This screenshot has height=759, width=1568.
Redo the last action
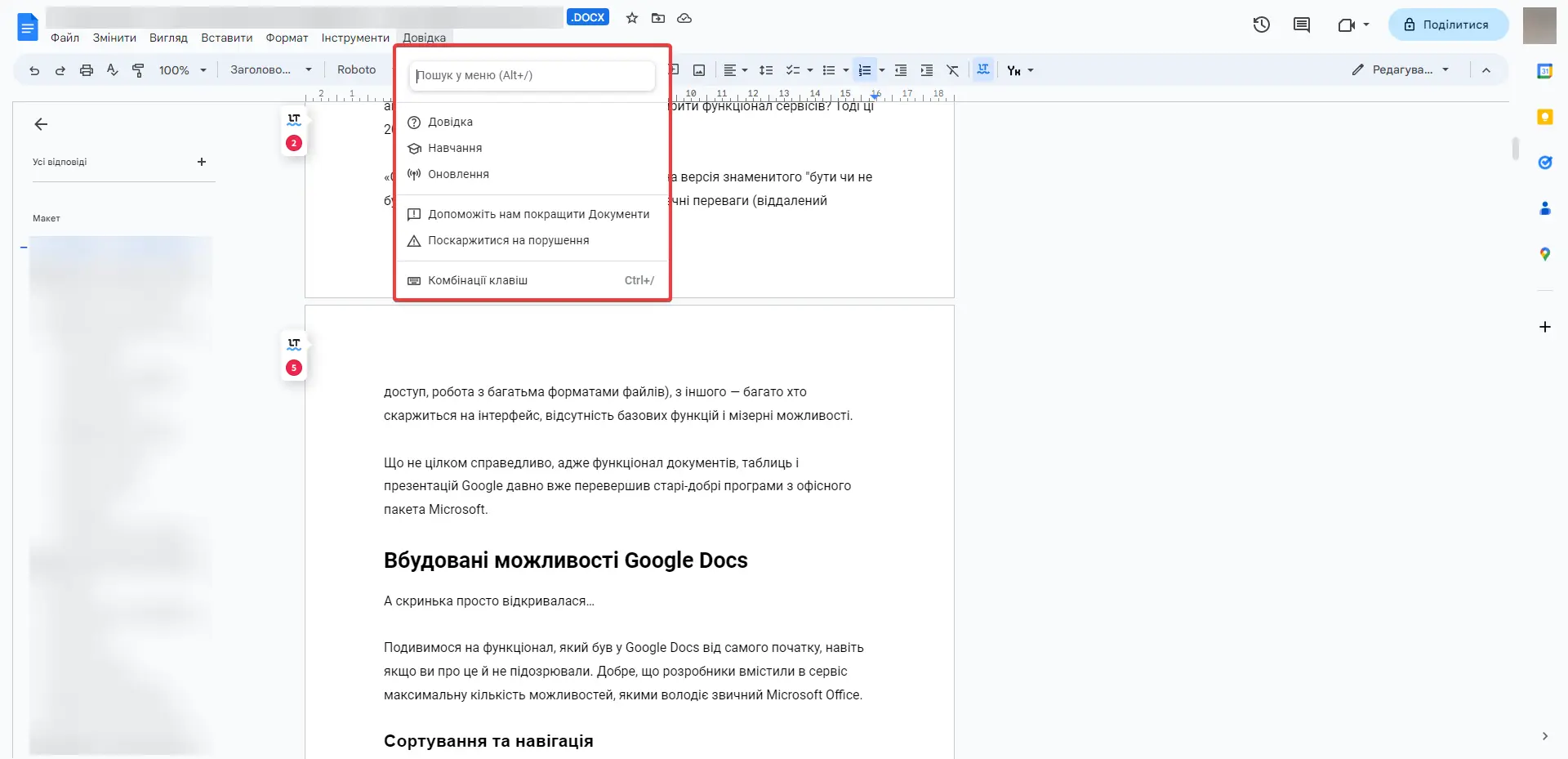(x=60, y=70)
